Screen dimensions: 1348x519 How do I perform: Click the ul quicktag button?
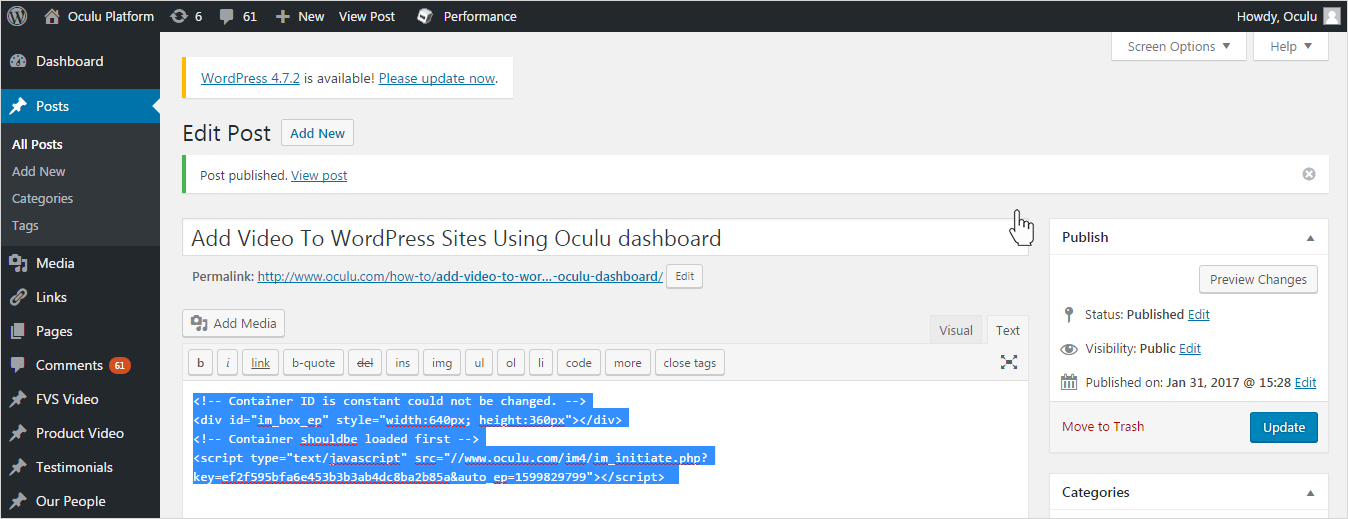480,362
